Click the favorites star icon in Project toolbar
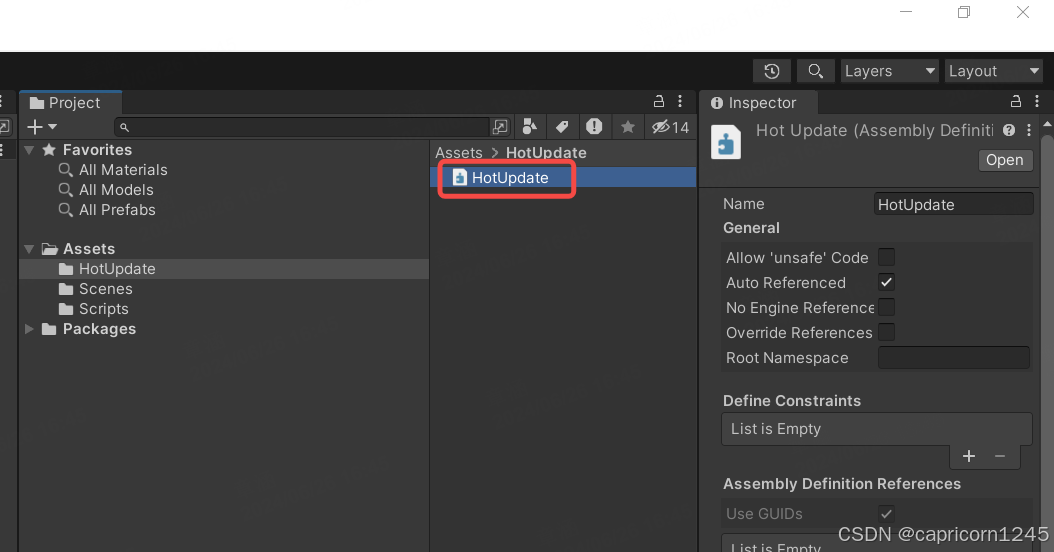 (627, 127)
